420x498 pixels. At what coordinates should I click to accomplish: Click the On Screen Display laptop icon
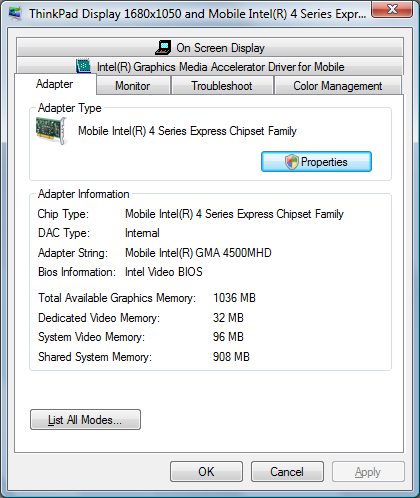click(163, 48)
